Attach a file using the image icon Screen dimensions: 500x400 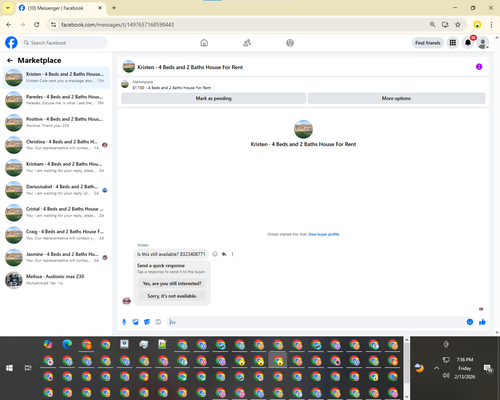(135, 322)
